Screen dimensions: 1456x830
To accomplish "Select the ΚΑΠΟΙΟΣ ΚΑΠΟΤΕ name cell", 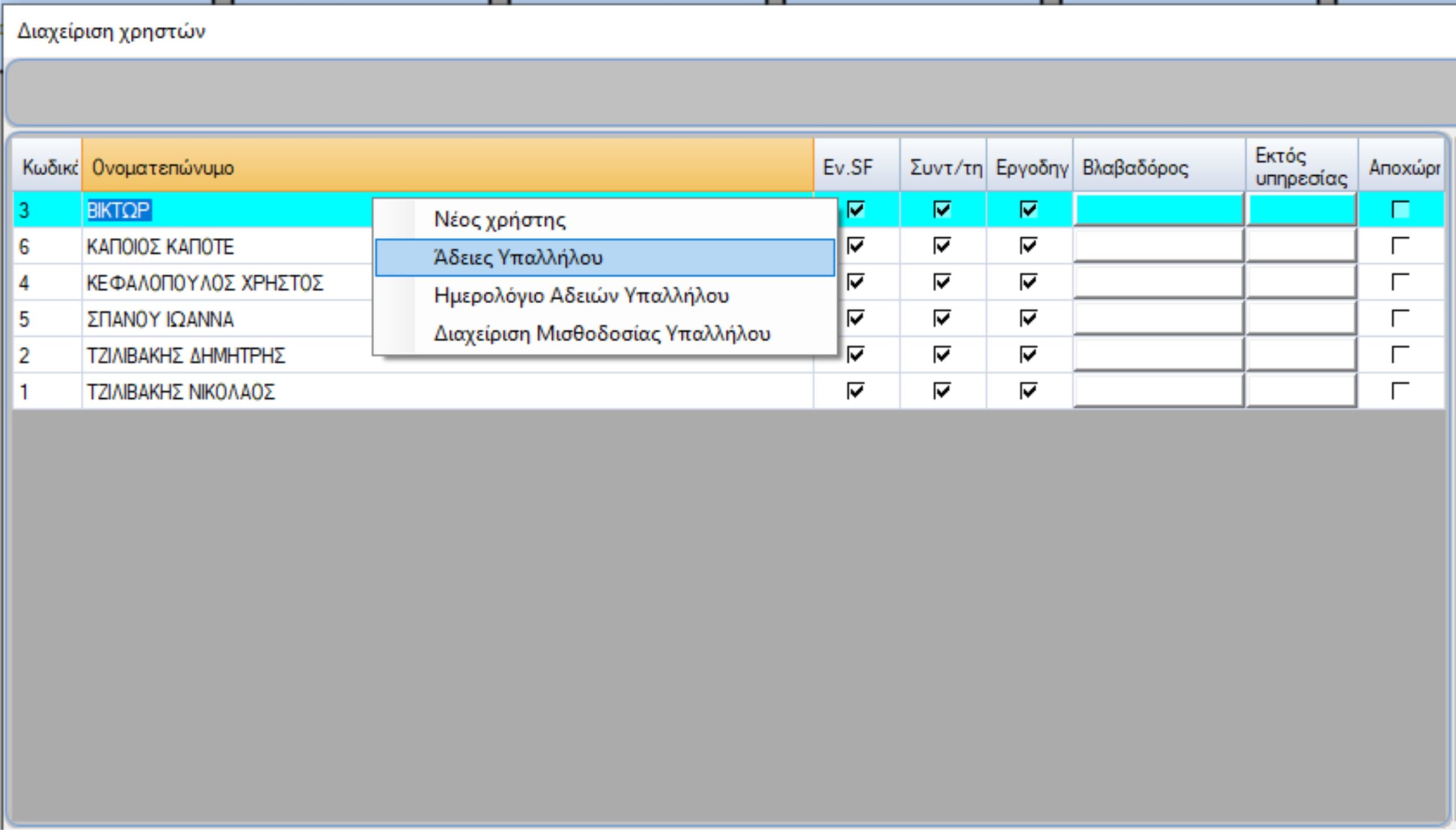I will tap(160, 247).
